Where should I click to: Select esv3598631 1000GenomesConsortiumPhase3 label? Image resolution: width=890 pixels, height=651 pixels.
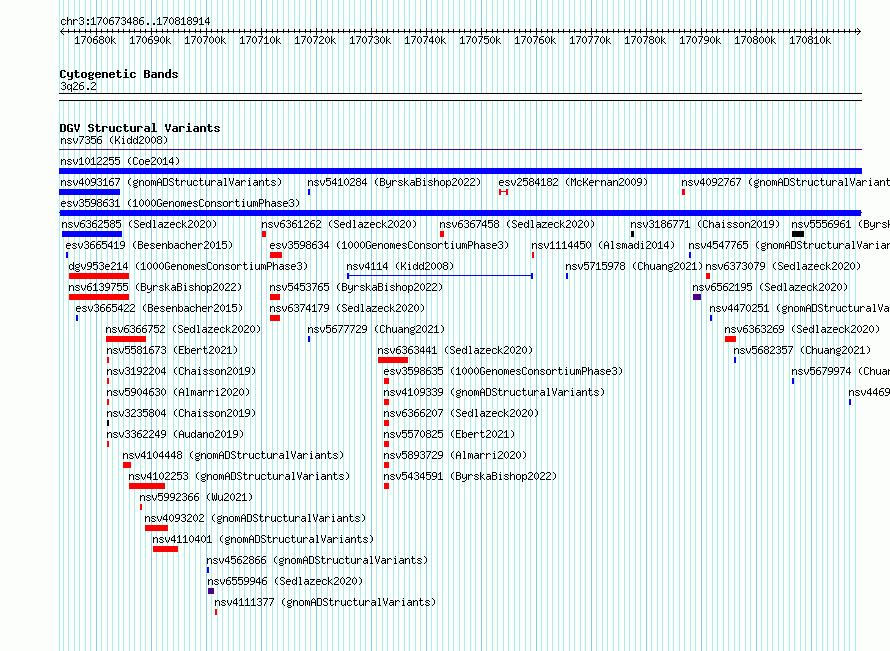(180, 203)
